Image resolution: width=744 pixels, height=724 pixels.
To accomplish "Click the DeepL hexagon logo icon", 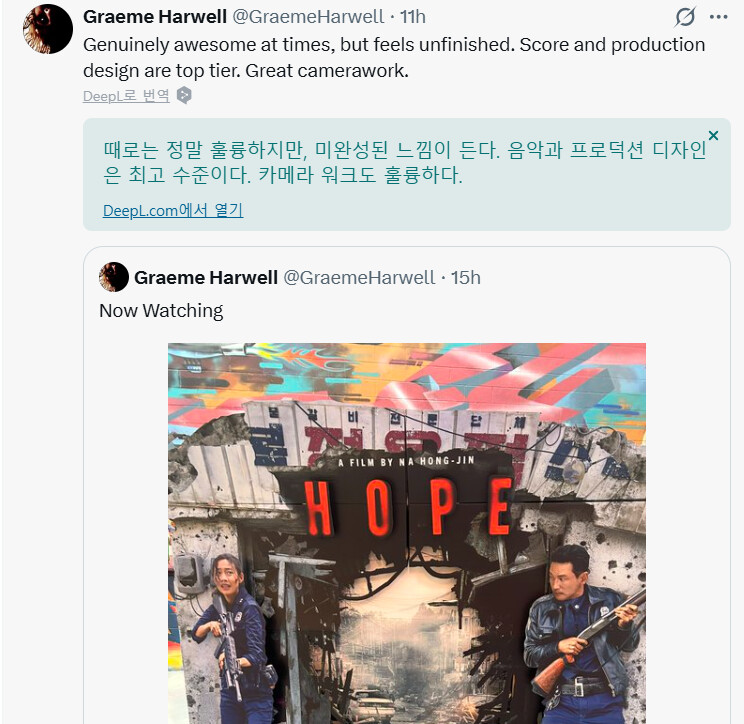I will [184, 95].
